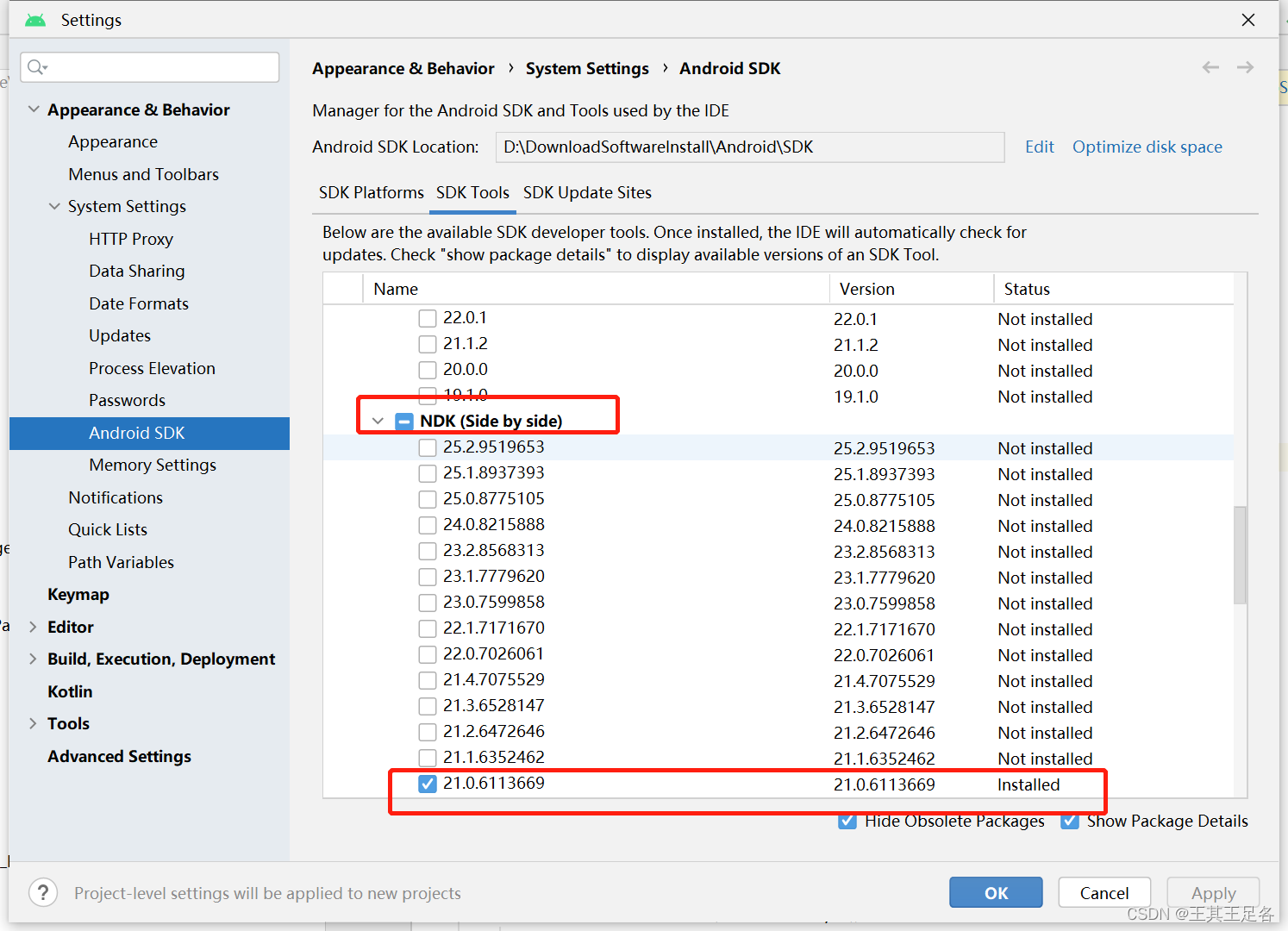This screenshot has height=931, width=1288.
Task: Open Kotlin settings
Action: click(70, 691)
